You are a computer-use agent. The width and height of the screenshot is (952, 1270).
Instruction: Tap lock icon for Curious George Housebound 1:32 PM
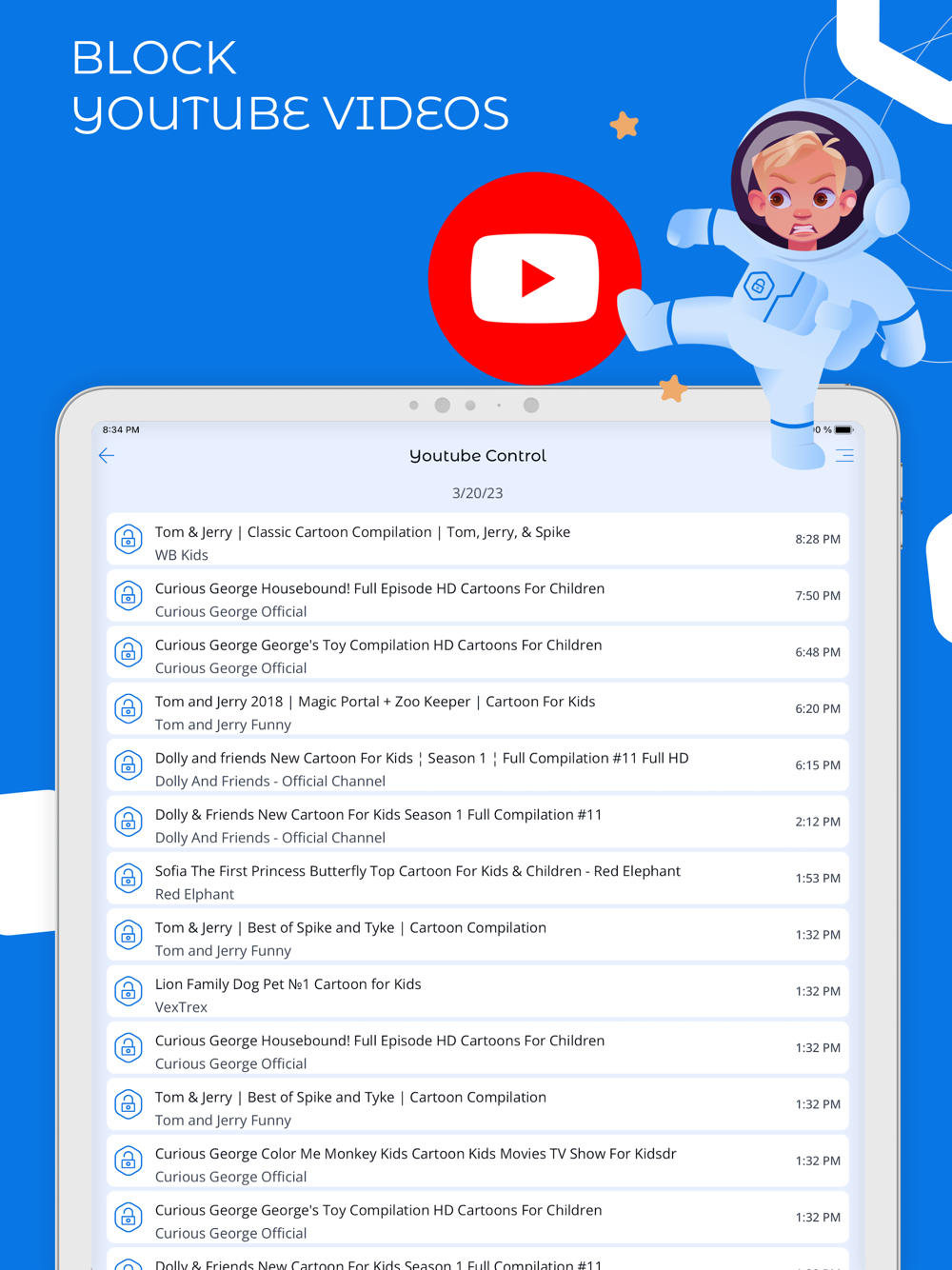click(129, 1048)
